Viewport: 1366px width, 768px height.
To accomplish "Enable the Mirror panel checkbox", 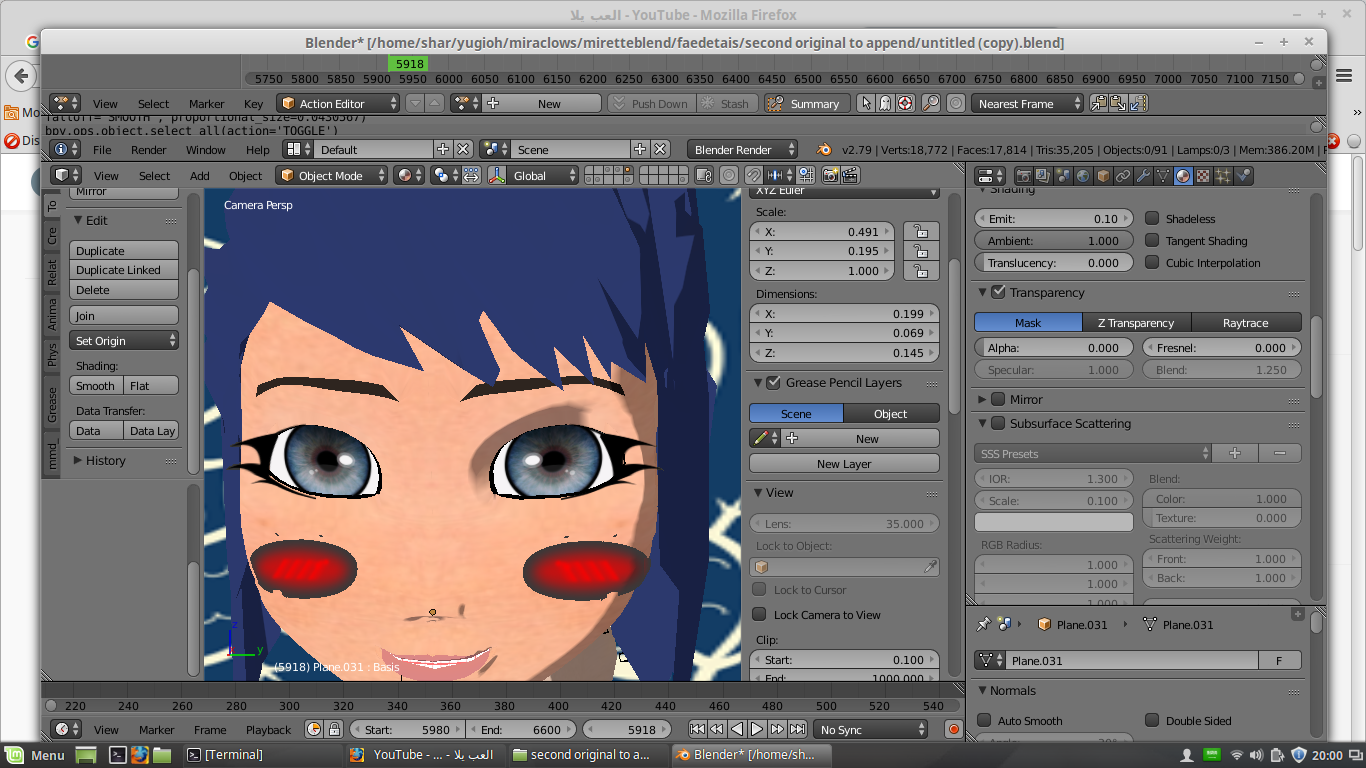I will click(998, 399).
